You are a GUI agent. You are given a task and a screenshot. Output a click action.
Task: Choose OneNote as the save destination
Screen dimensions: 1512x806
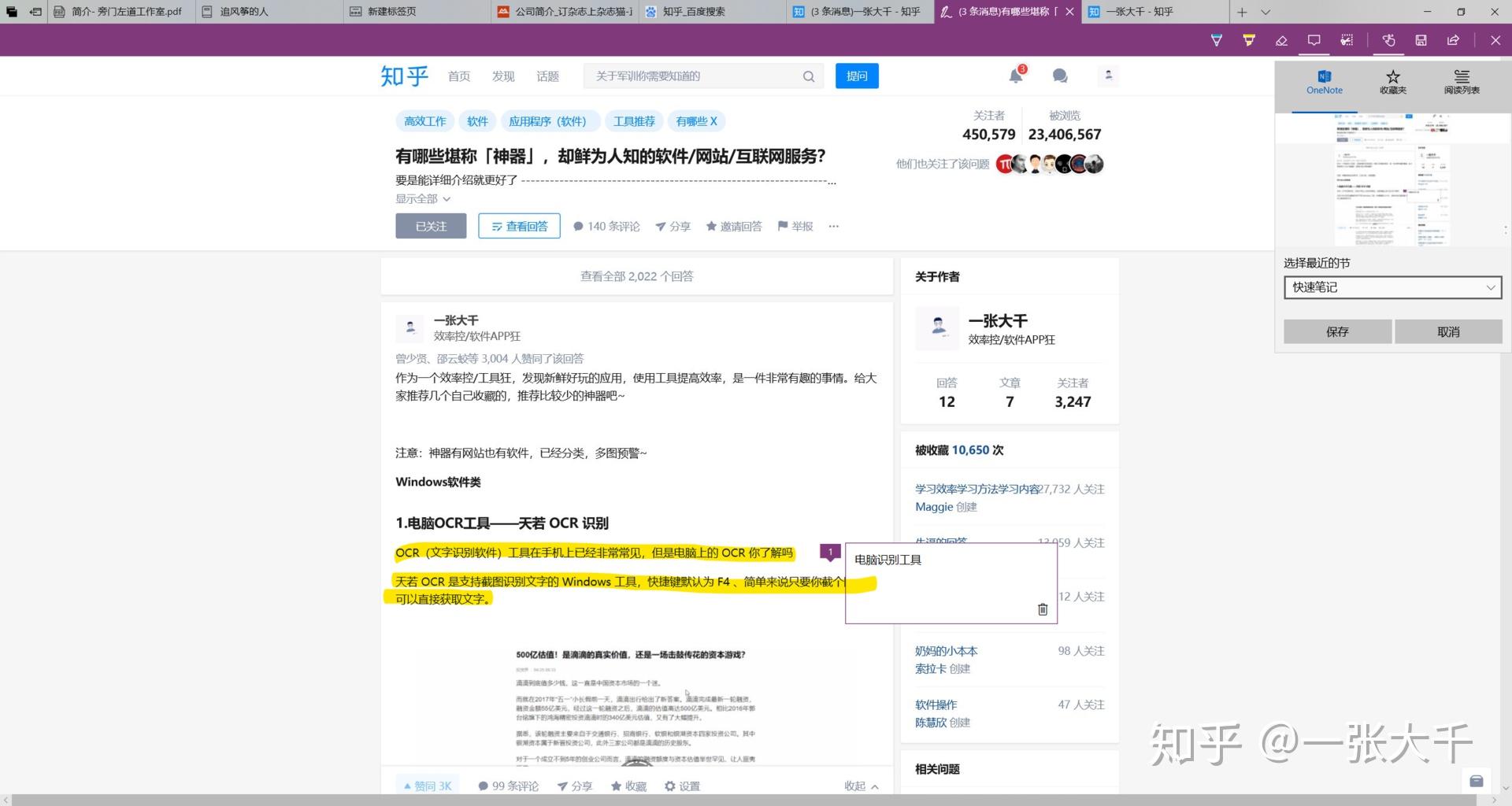(x=1324, y=82)
